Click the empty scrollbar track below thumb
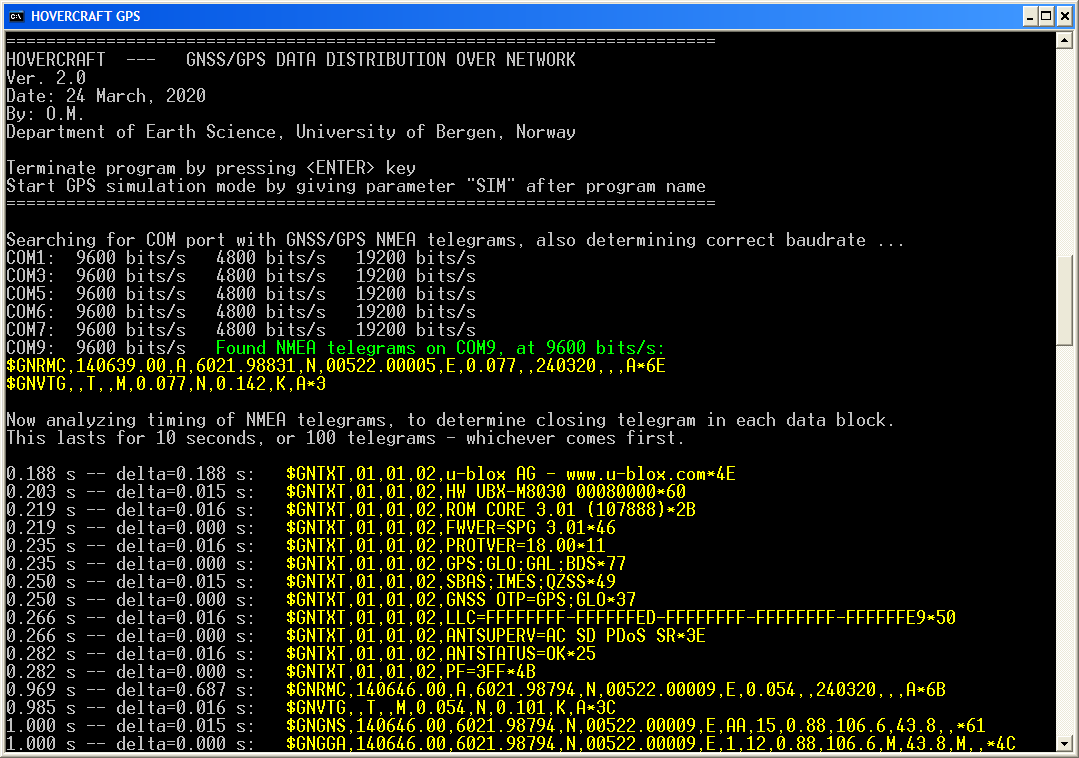 point(1066,550)
